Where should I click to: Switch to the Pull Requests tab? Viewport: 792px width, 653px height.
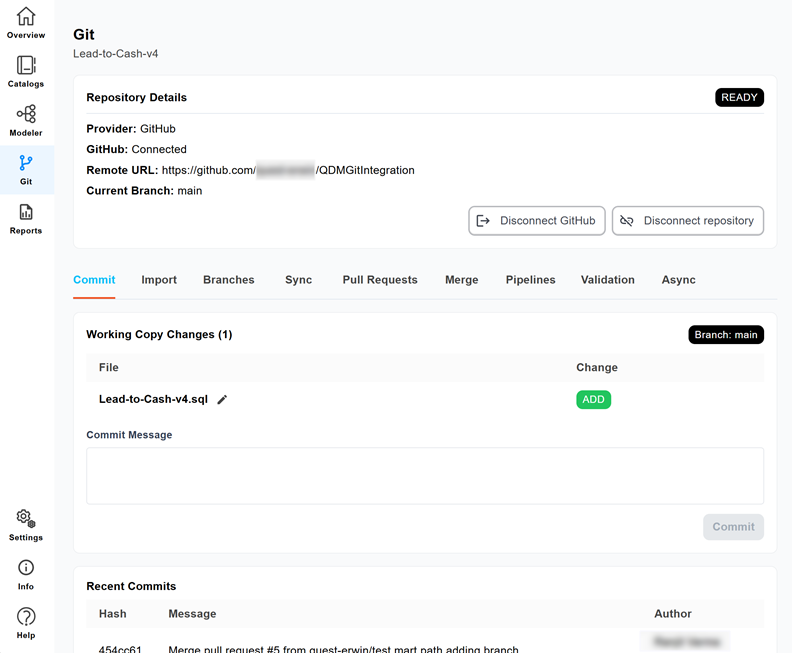[x=380, y=280]
